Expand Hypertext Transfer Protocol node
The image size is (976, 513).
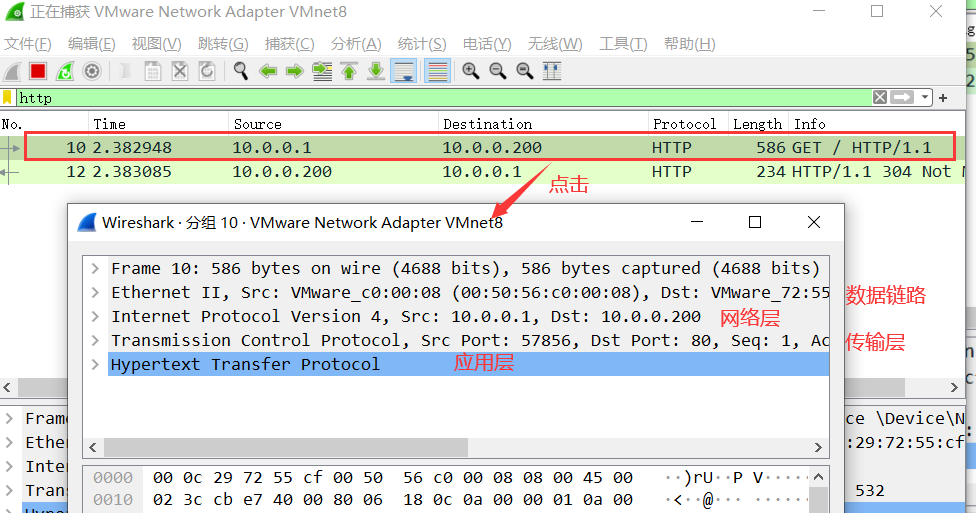pos(95,364)
